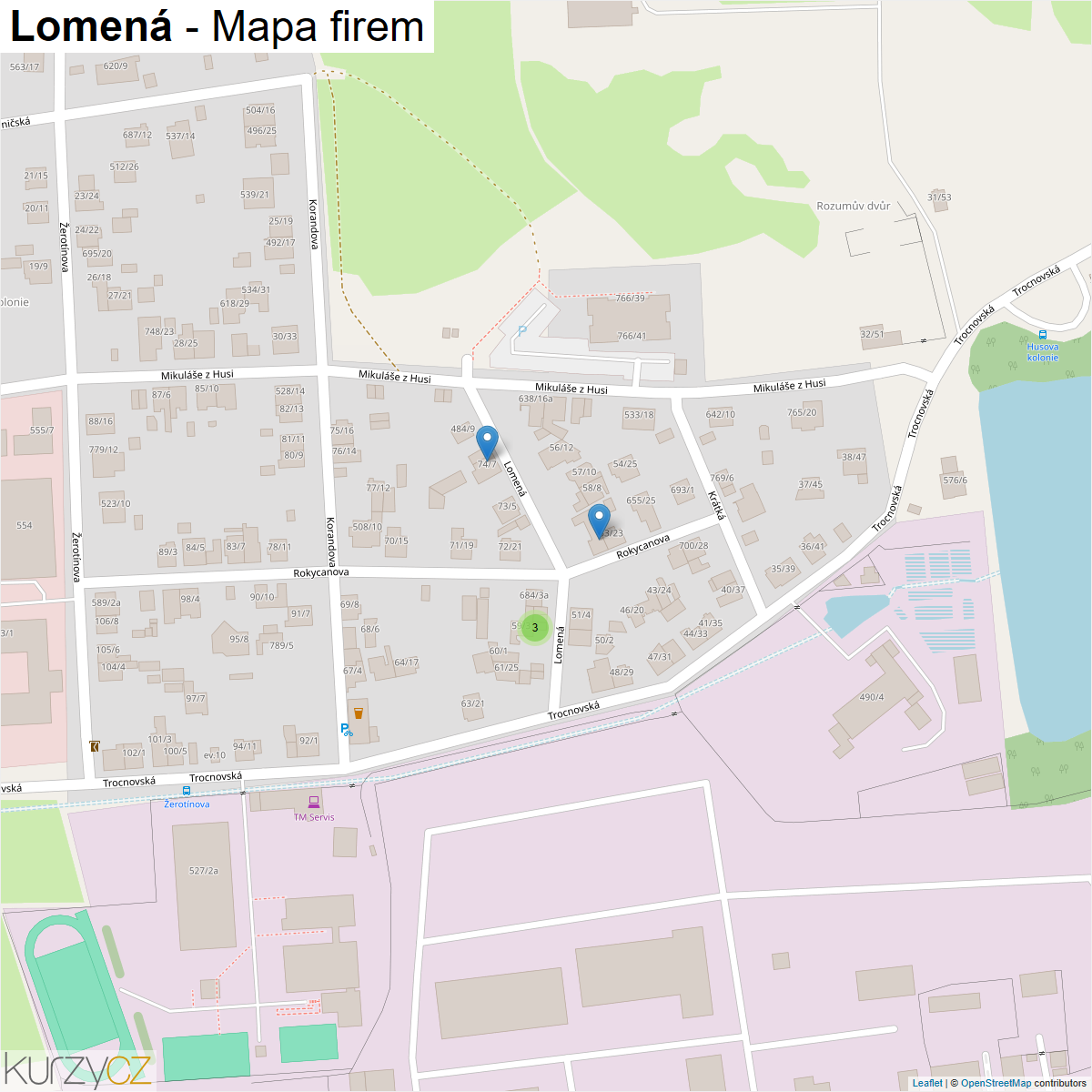
Task: Click the Lomená - Mapa firem title
Action: tap(217, 26)
